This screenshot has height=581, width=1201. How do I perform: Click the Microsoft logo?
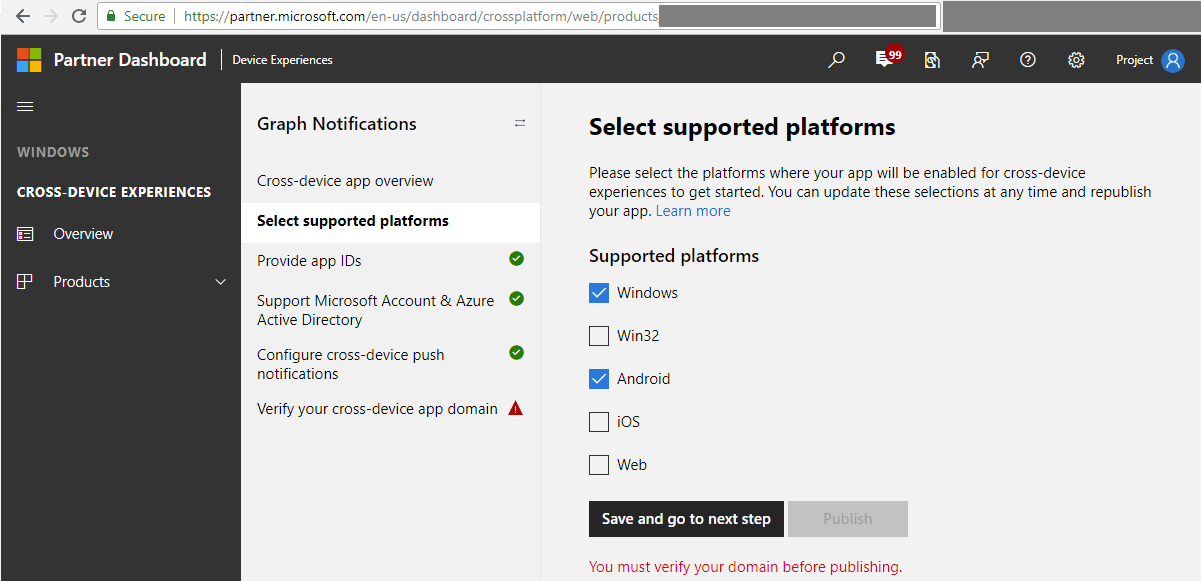(x=29, y=60)
